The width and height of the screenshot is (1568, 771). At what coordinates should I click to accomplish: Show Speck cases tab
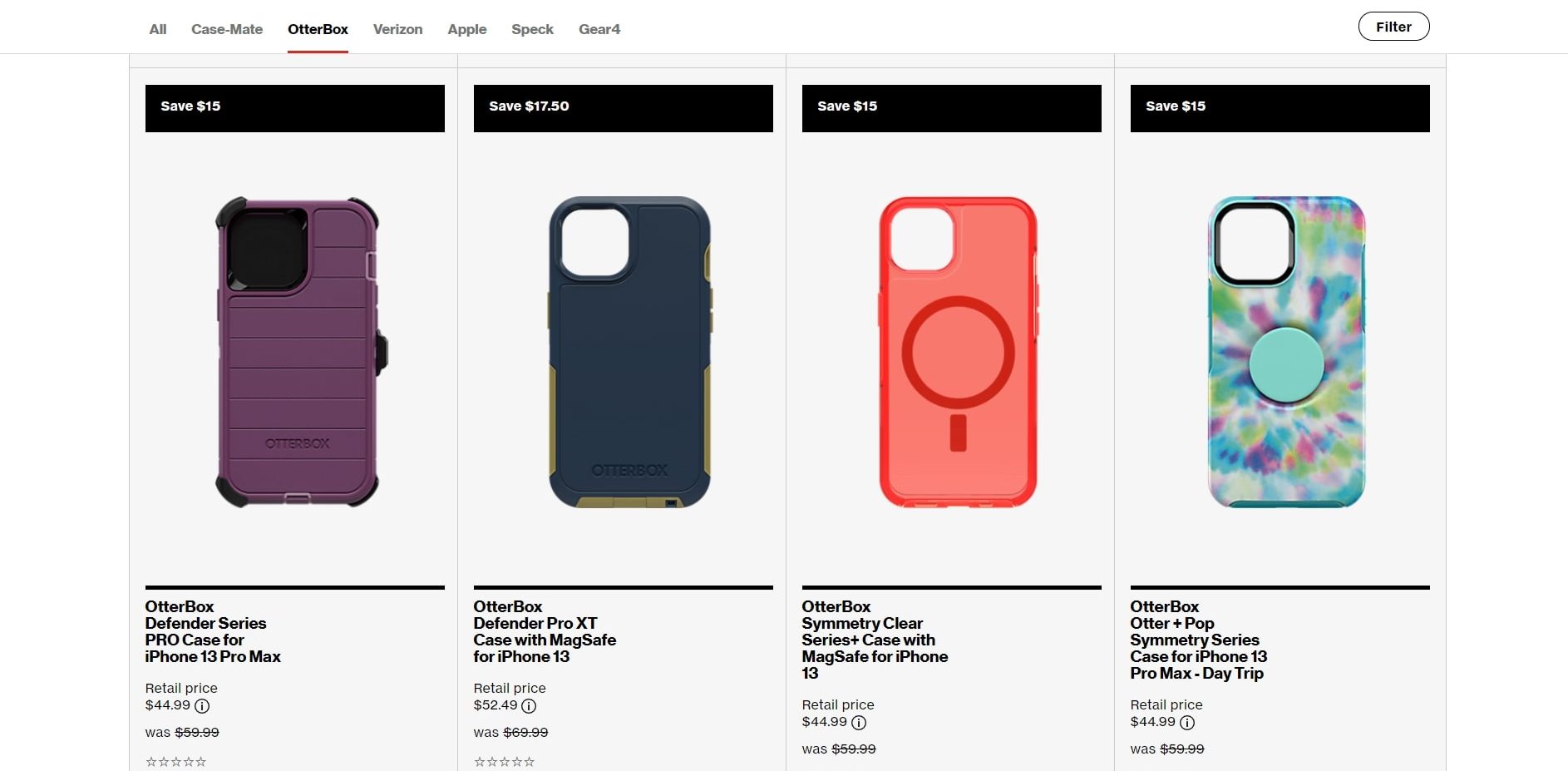coord(532,29)
